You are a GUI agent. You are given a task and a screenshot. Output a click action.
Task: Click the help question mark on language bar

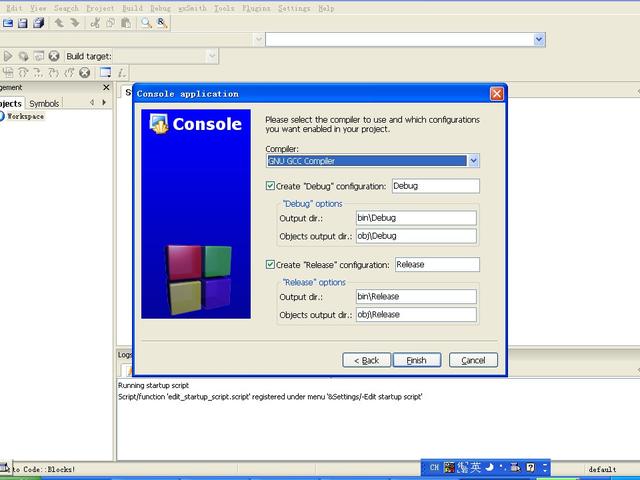click(x=530, y=467)
